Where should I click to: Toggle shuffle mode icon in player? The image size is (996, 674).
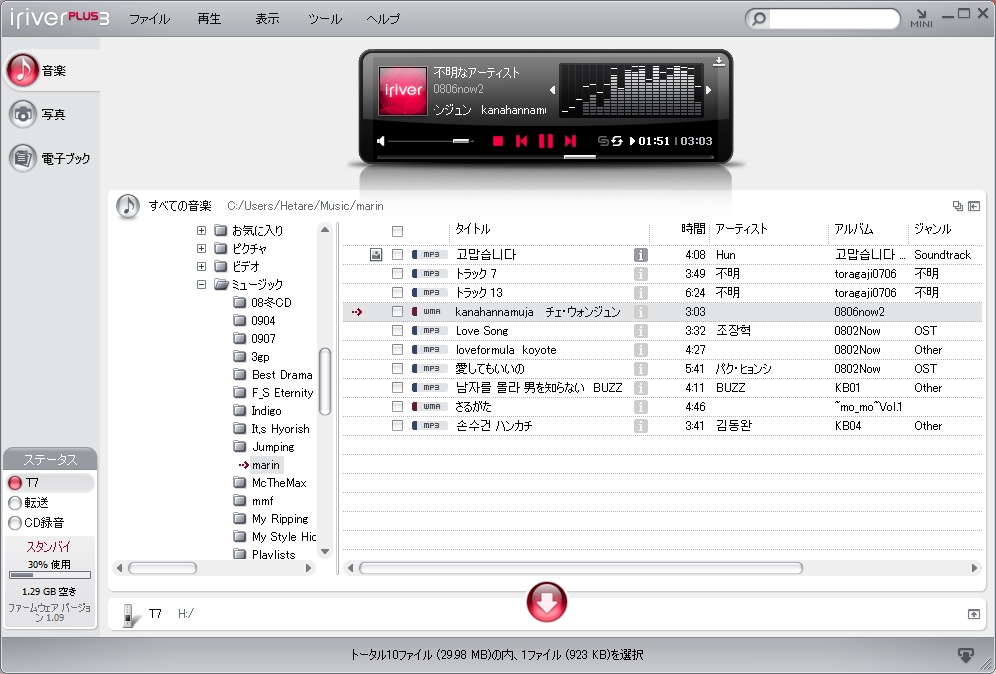(603, 141)
